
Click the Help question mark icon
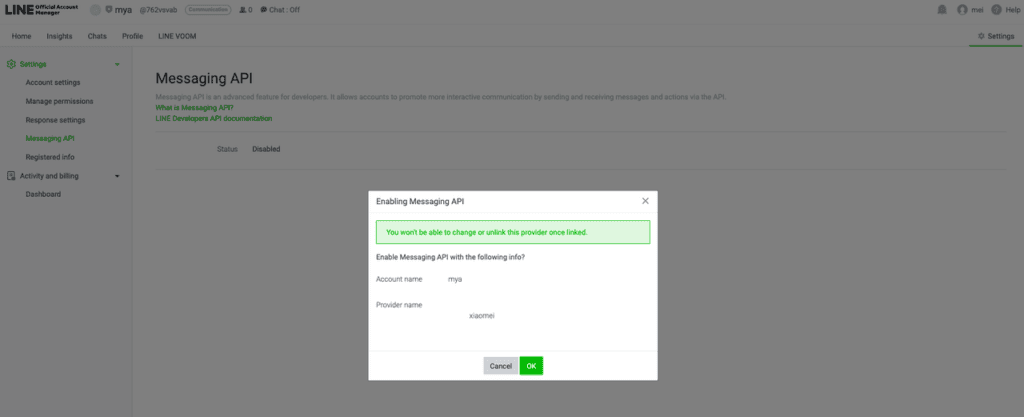(x=996, y=10)
